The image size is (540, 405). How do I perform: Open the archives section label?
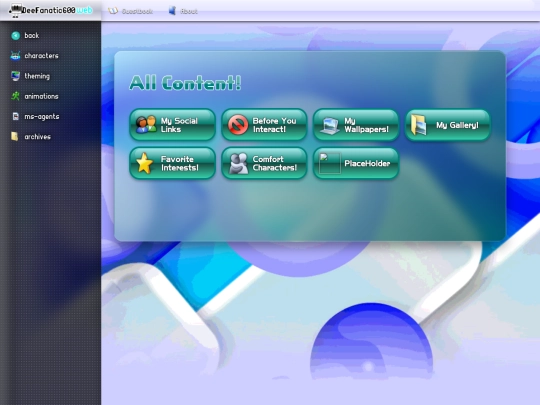click(x=38, y=137)
